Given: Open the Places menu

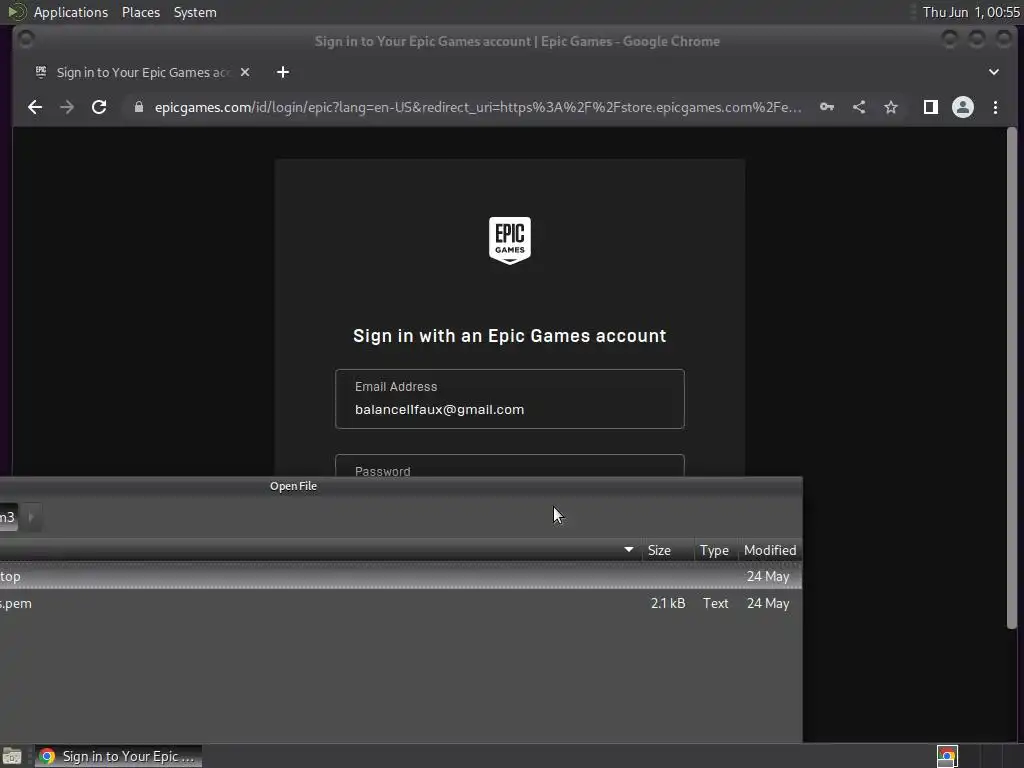Looking at the screenshot, I should (140, 12).
